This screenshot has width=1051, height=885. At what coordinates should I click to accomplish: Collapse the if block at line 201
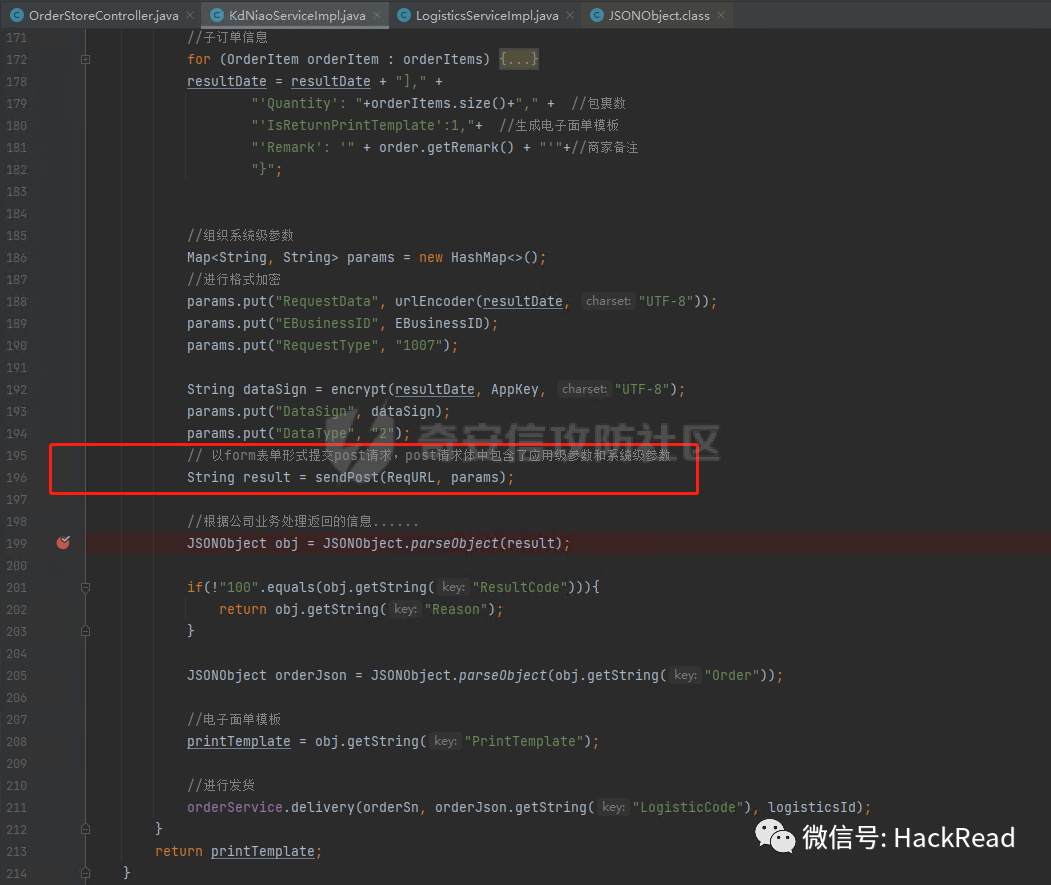[85, 588]
